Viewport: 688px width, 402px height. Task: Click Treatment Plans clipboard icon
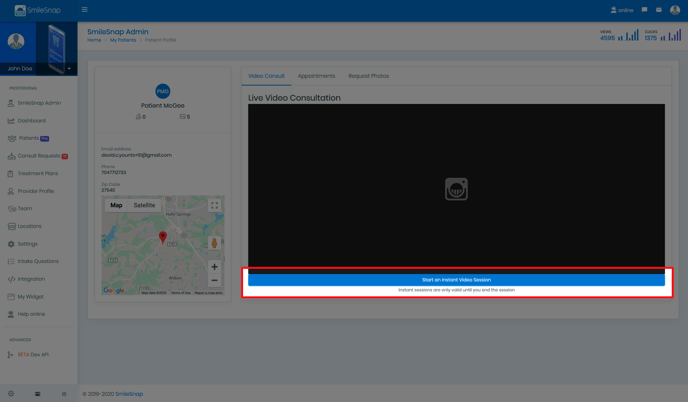coord(11,173)
